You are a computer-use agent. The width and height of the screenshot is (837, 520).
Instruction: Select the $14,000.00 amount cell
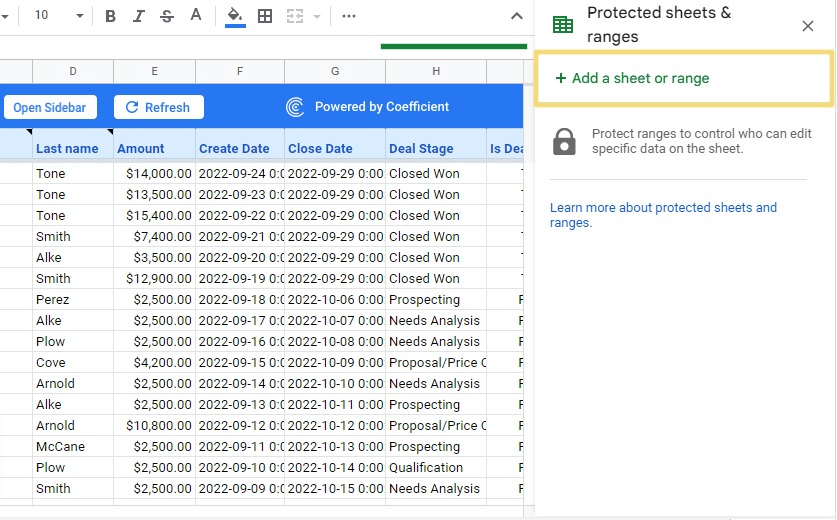(x=154, y=173)
